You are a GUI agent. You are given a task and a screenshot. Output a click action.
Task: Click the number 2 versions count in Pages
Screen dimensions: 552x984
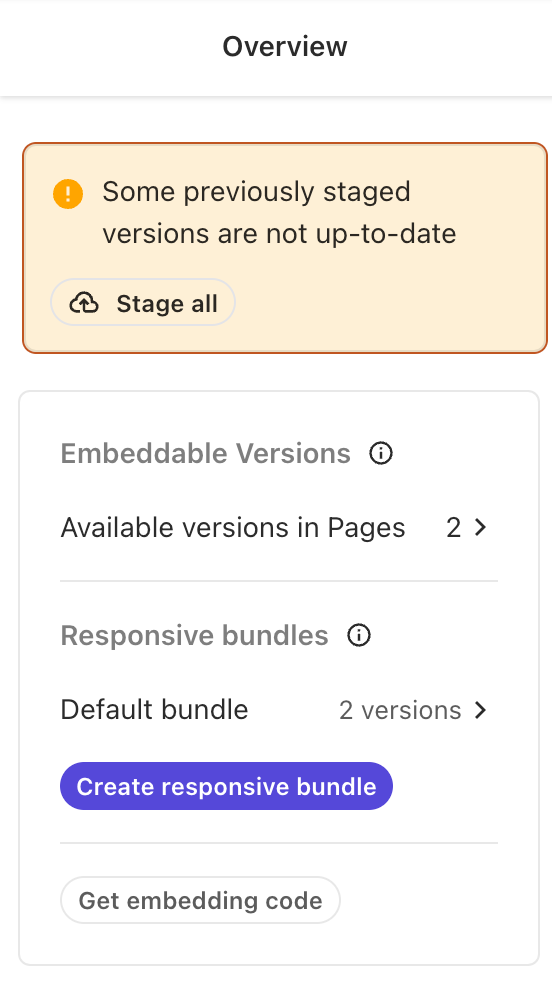(x=454, y=528)
